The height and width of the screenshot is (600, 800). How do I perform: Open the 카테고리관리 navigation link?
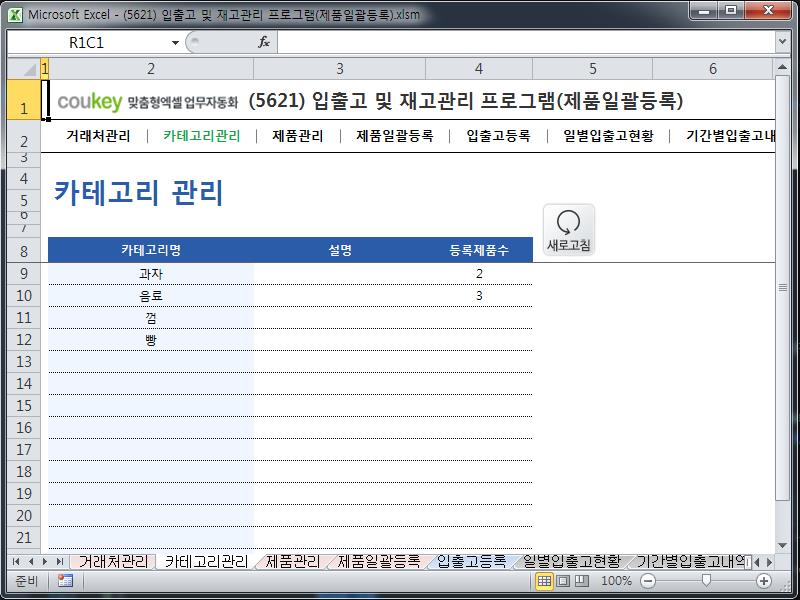(x=202, y=136)
